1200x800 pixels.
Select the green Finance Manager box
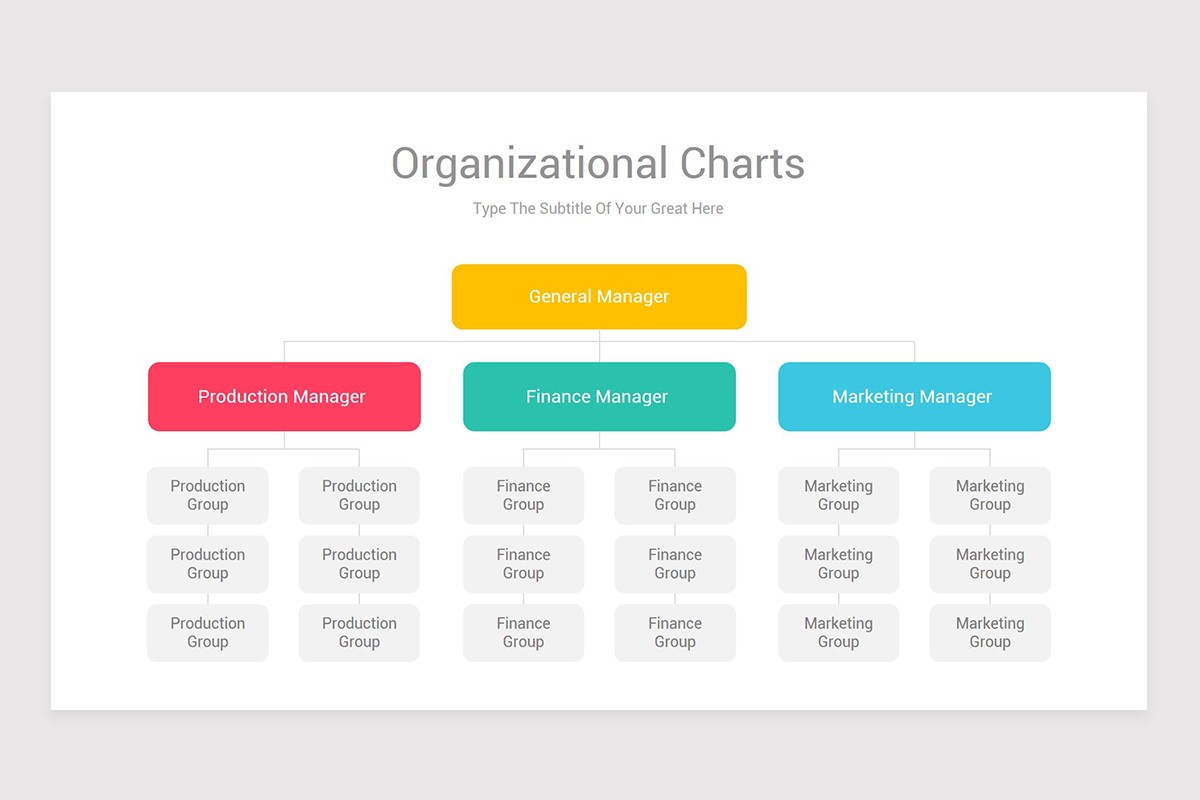point(599,397)
